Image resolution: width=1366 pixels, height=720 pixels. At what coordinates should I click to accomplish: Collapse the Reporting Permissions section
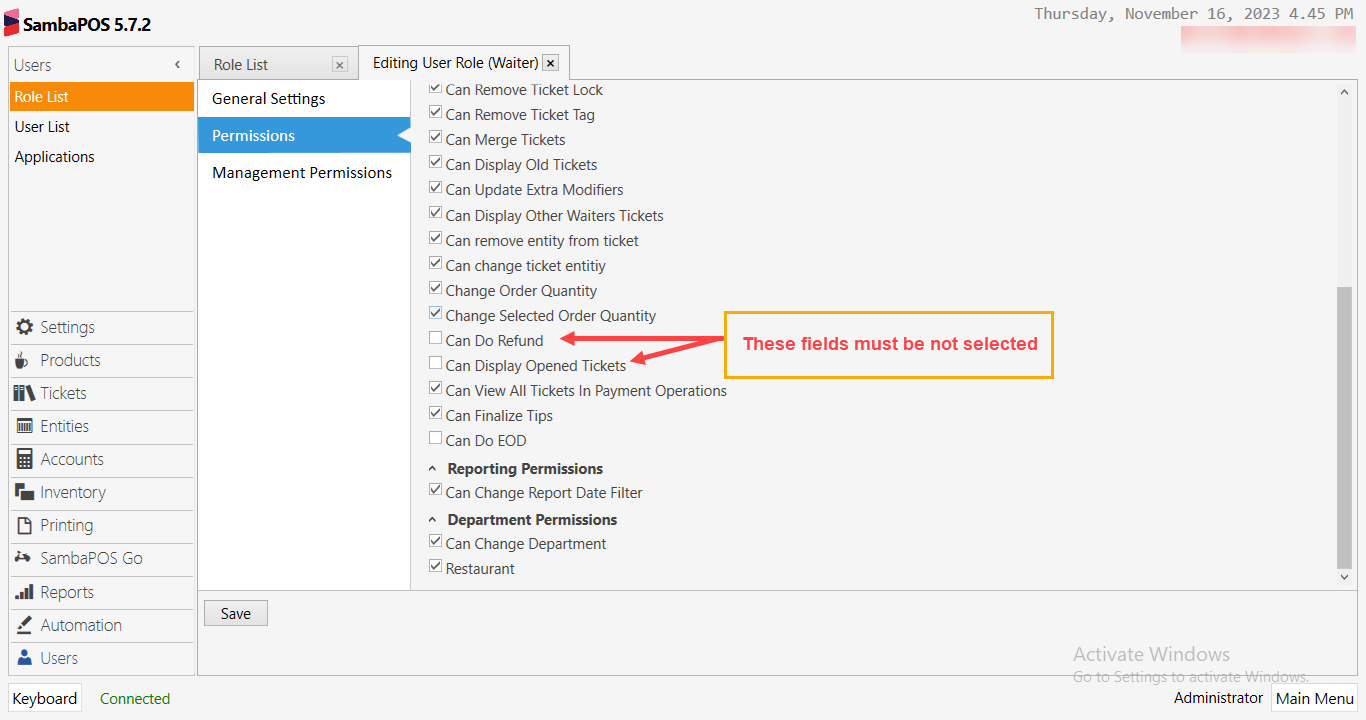(431, 468)
